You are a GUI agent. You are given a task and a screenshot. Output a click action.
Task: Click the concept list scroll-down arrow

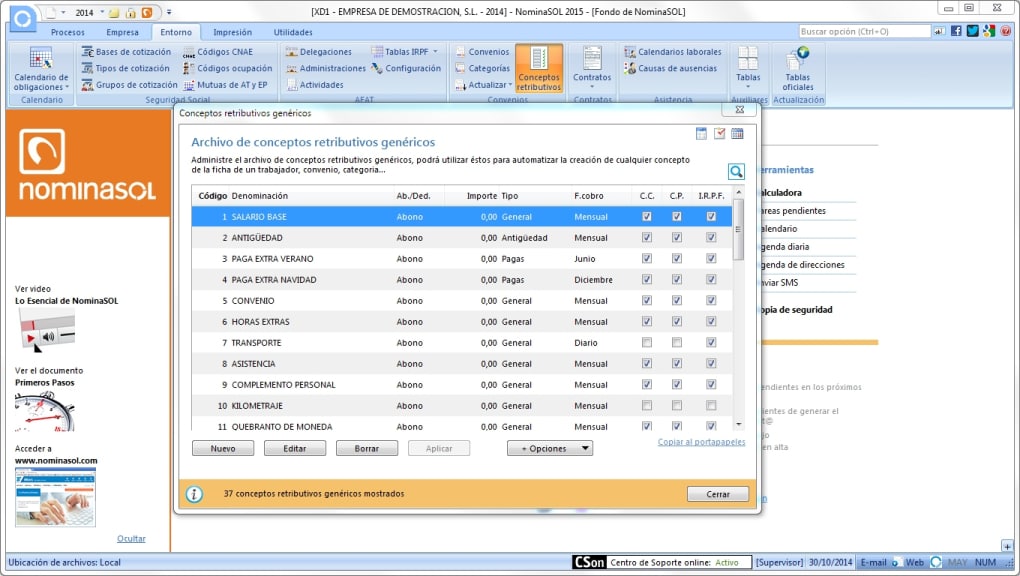[738, 424]
